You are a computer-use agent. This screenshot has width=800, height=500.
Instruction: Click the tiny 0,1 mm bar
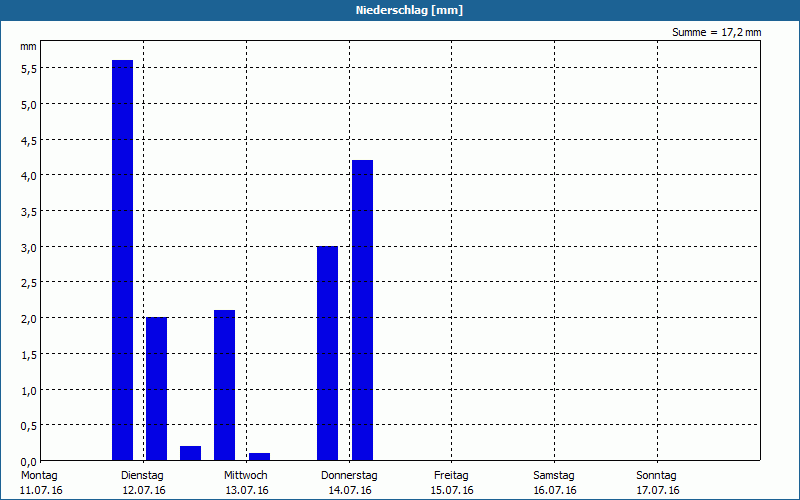tap(259, 457)
